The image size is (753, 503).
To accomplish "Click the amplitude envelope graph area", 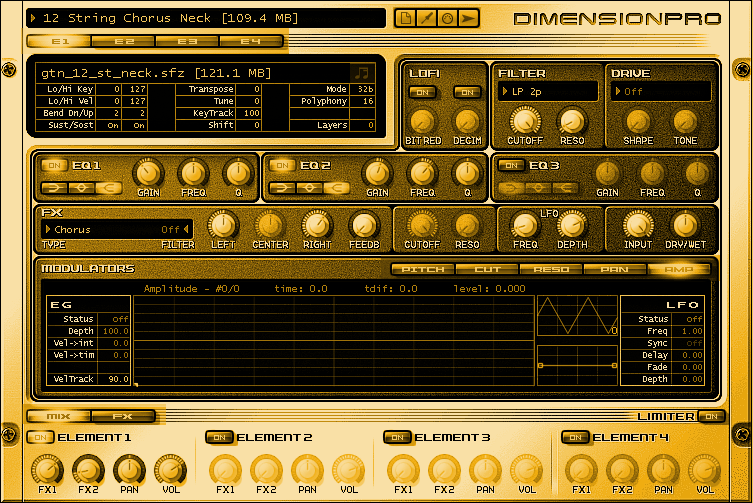I will pos(334,341).
